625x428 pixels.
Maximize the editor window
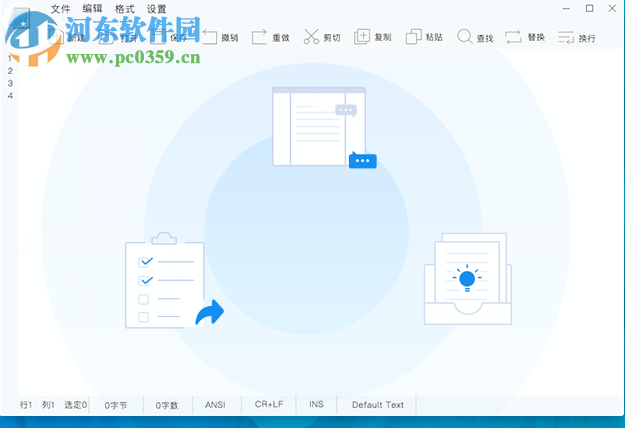pos(590,8)
